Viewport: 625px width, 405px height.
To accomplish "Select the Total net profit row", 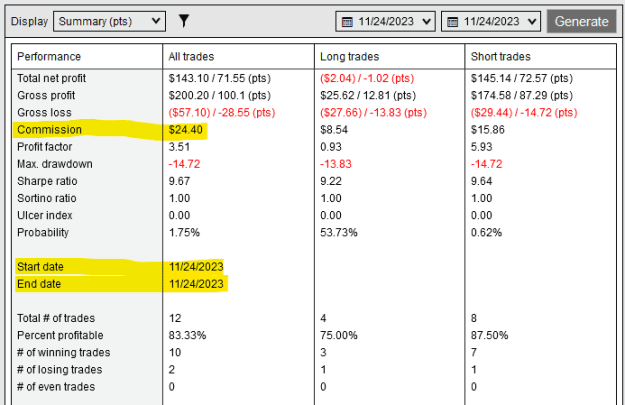I will (314, 78).
